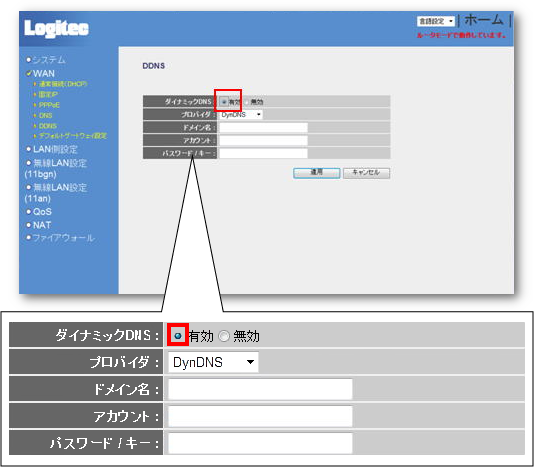Open DynDNS provider dropdown in enlarged panel
This screenshot has width=534, height=467.
coord(213,362)
